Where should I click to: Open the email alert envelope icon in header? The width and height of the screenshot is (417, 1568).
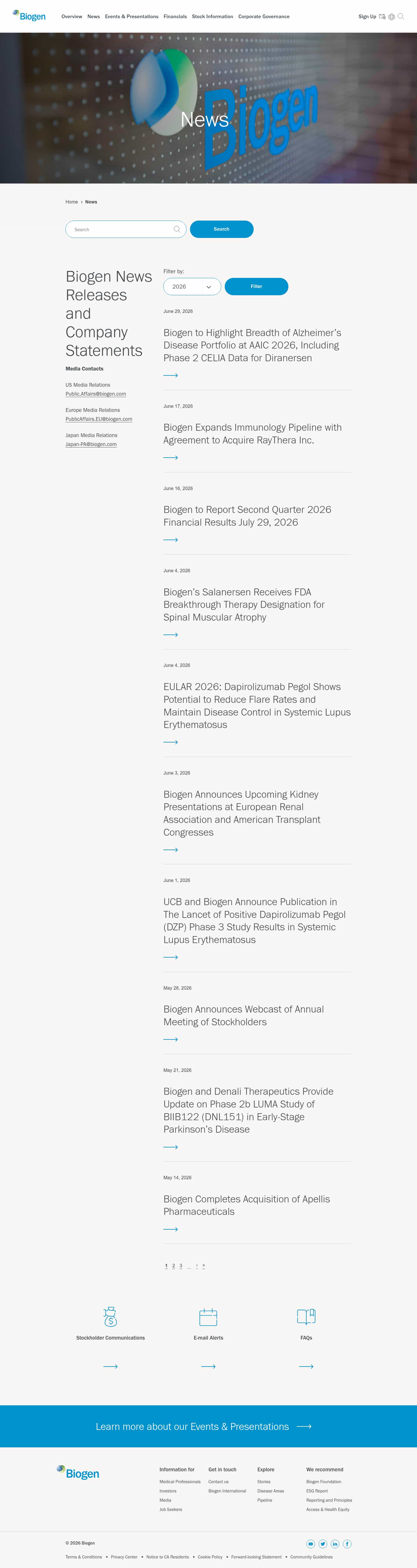click(382, 16)
